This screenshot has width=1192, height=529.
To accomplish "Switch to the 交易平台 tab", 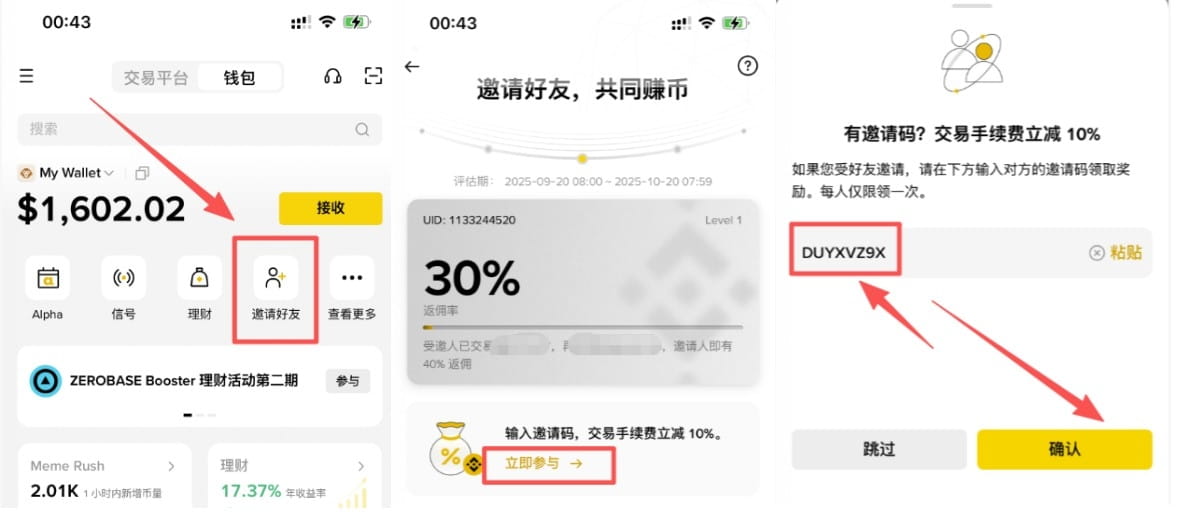I will [x=156, y=78].
